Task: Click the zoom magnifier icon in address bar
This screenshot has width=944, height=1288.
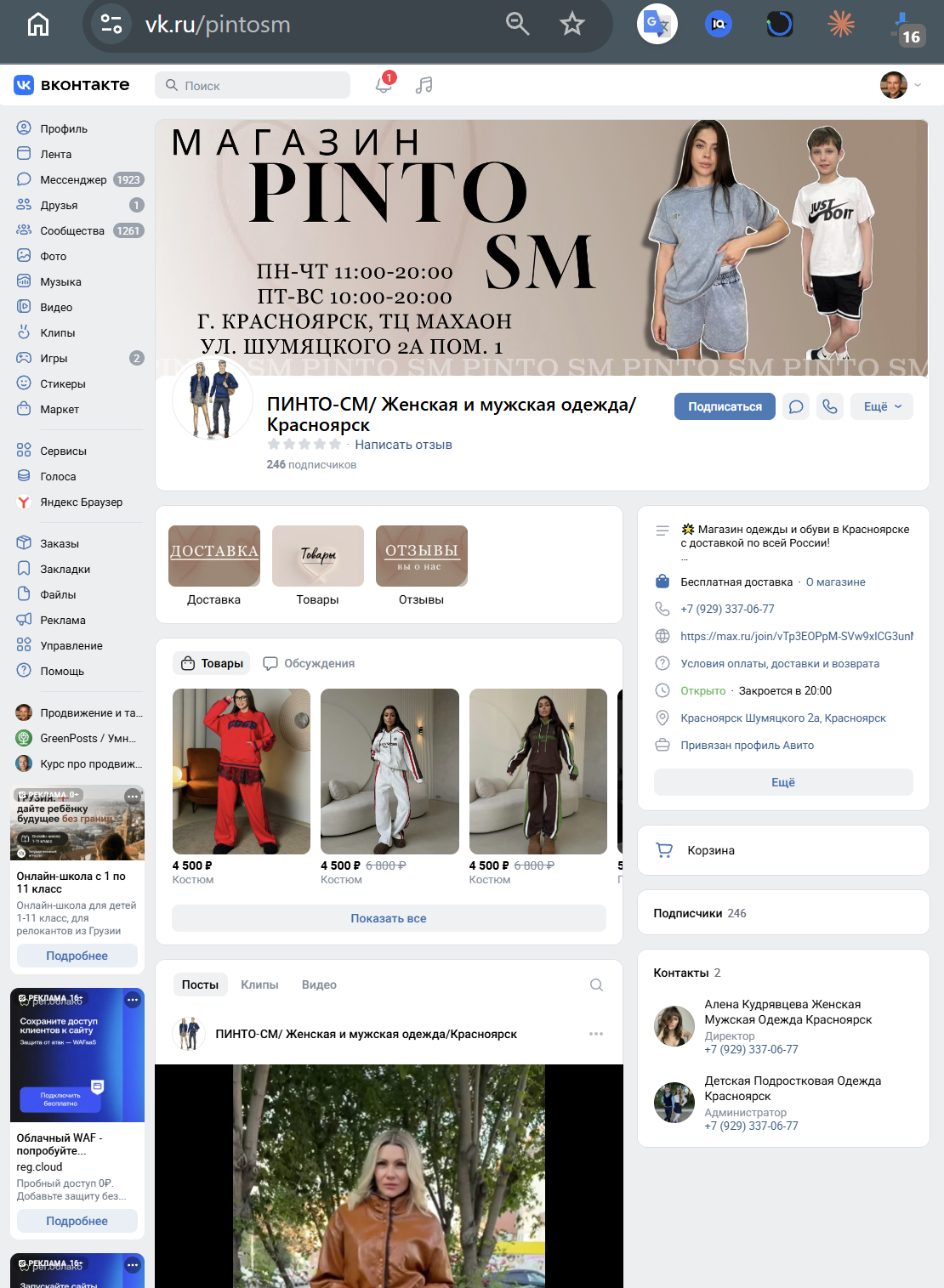Action: [517, 24]
